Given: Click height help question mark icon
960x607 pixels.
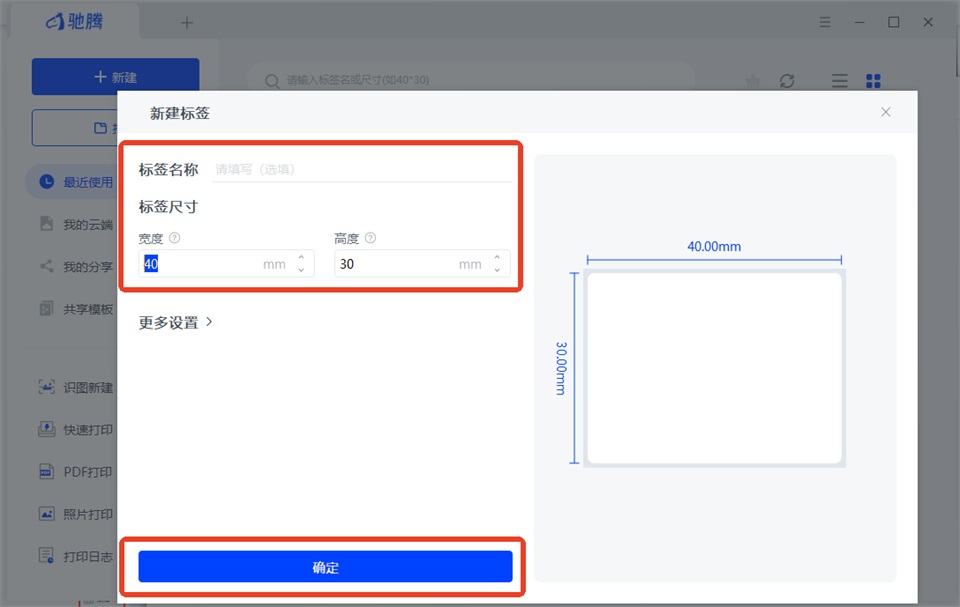Looking at the screenshot, I should (370, 238).
